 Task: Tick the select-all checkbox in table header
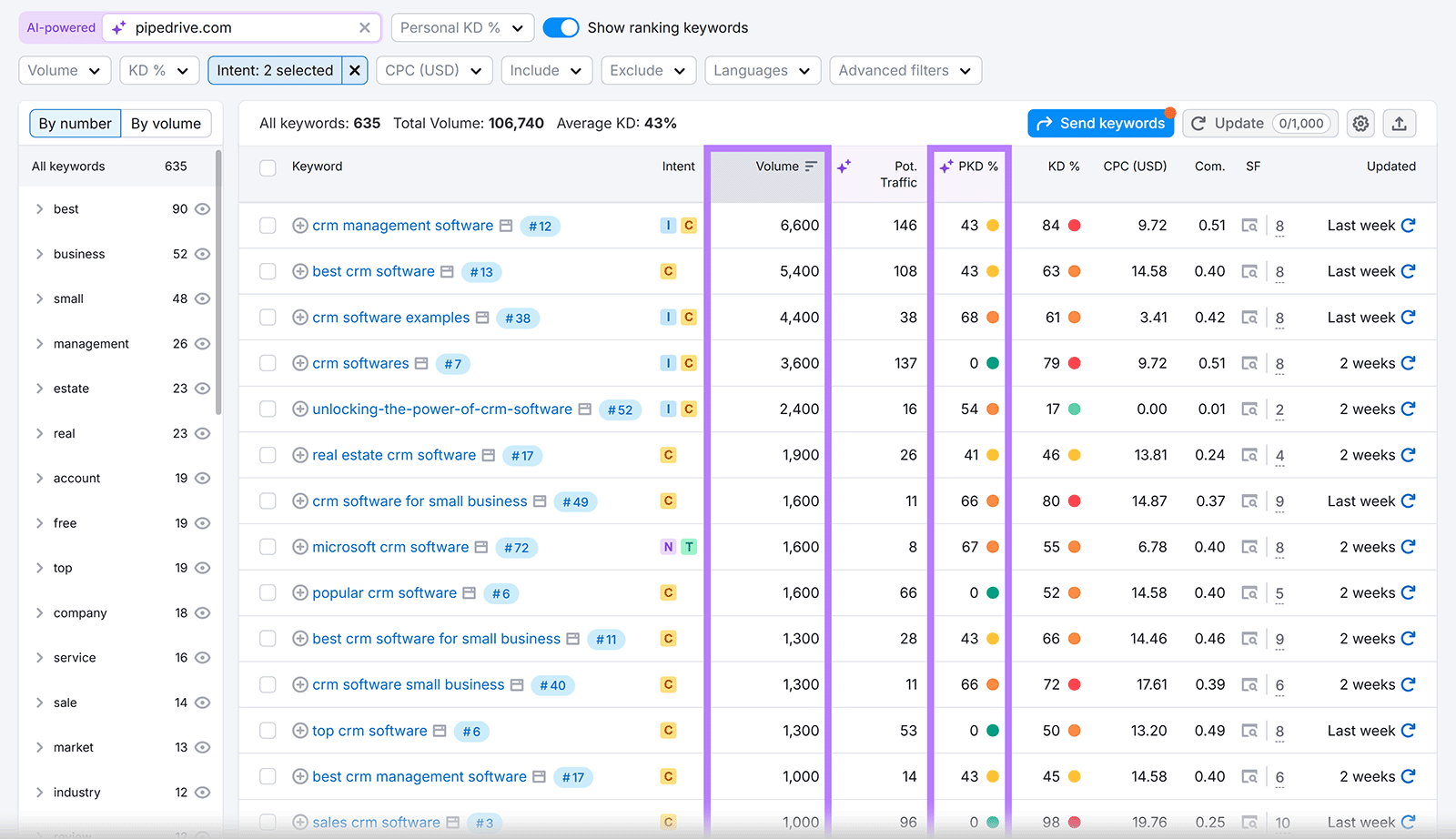tap(268, 167)
